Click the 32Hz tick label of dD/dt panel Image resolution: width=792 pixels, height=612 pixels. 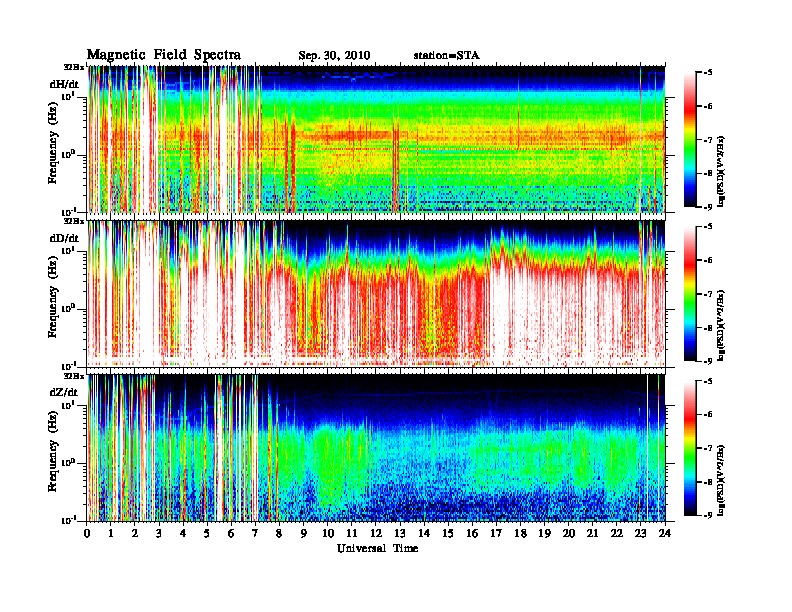(x=73, y=221)
